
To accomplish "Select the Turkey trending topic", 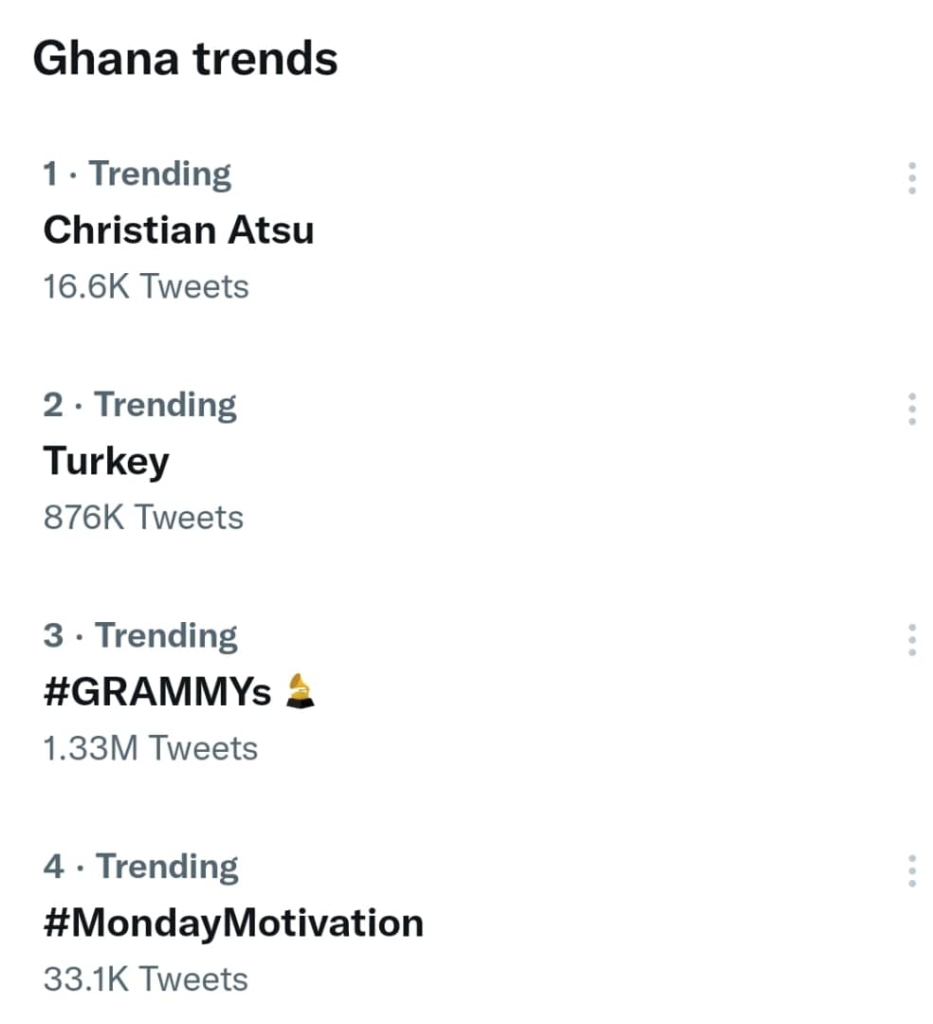I will pyautogui.click(x=106, y=461).
